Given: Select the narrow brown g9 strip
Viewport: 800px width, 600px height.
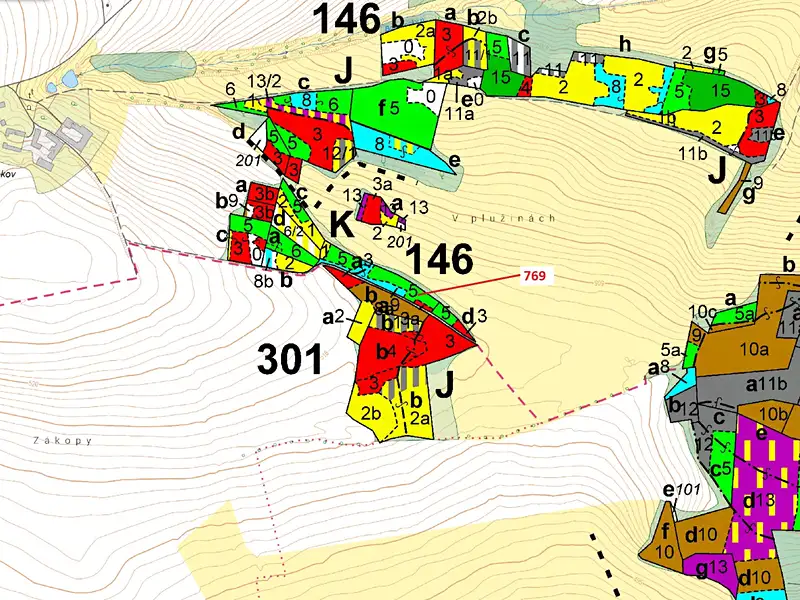Looking at the screenshot, I should click(x=734, y=188).
